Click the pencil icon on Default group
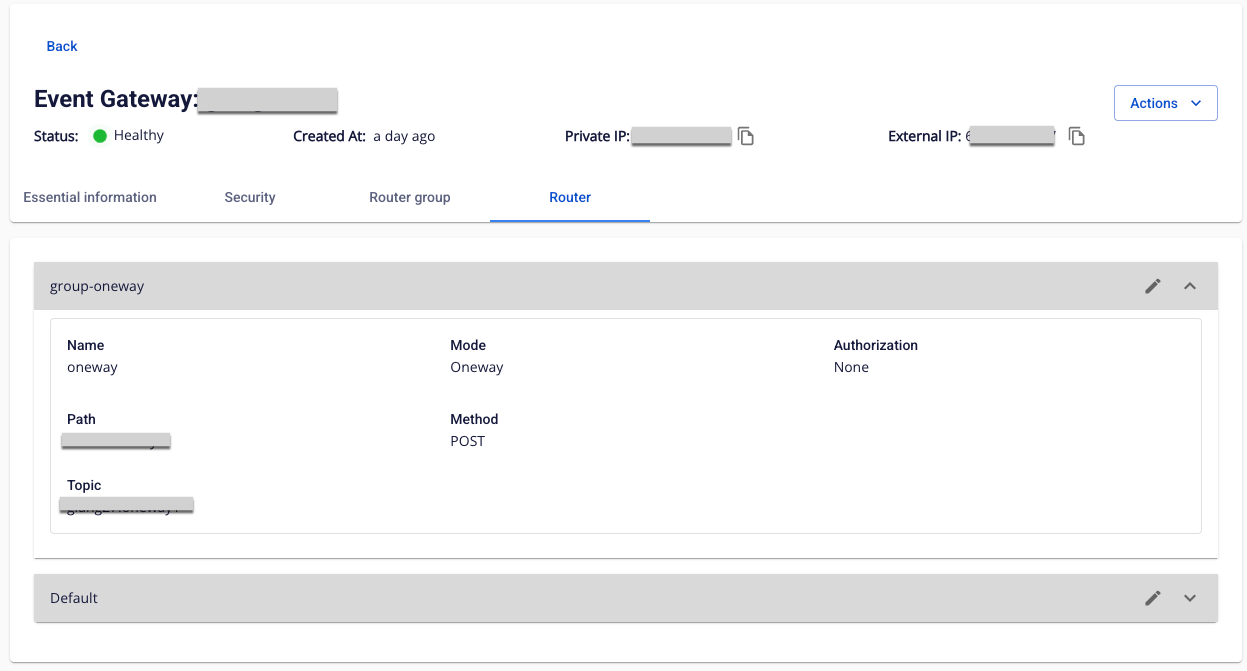1247x671 pixels. coord(1153,598)
